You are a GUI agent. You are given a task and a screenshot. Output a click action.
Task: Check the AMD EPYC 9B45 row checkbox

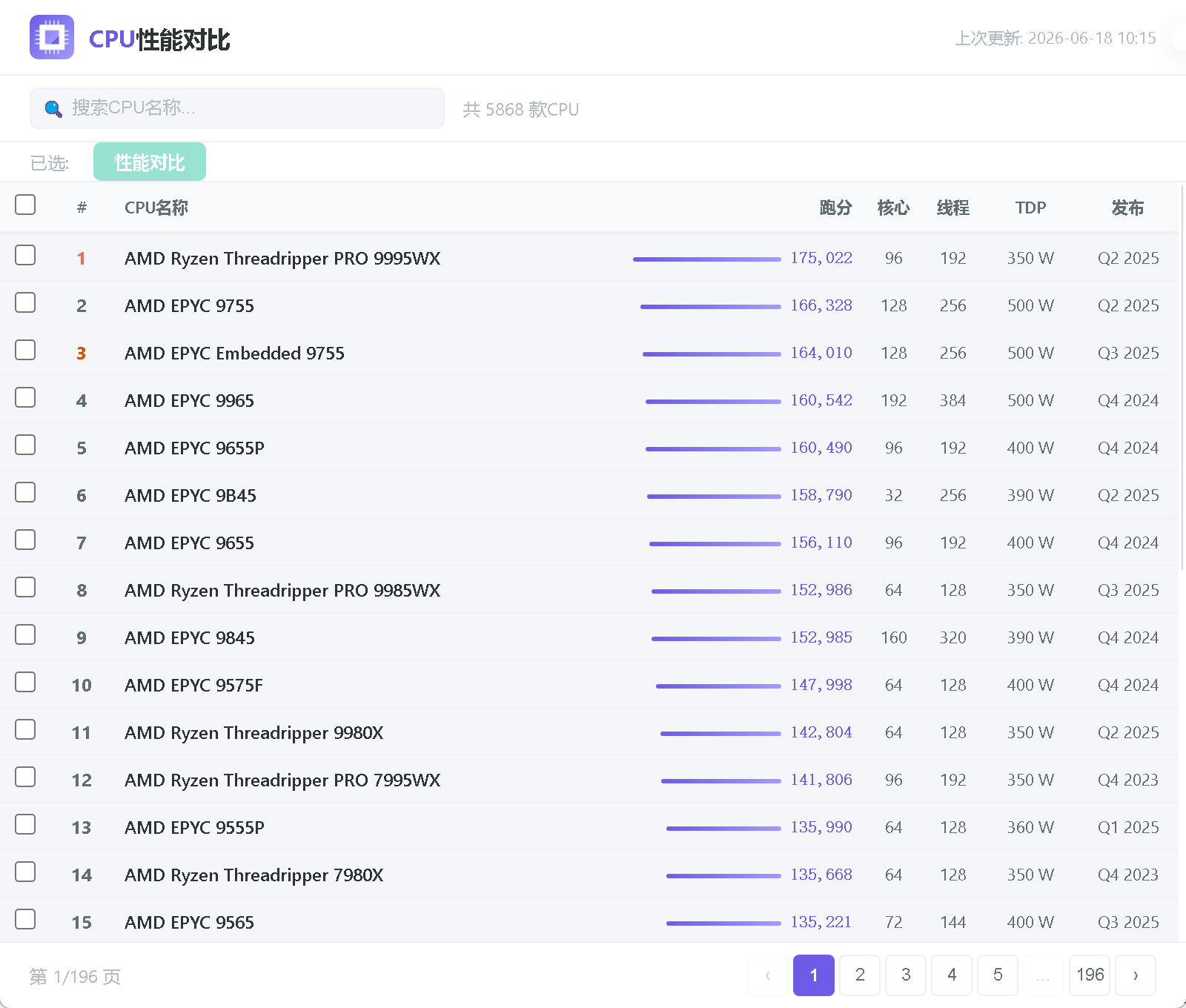(25, 492)
